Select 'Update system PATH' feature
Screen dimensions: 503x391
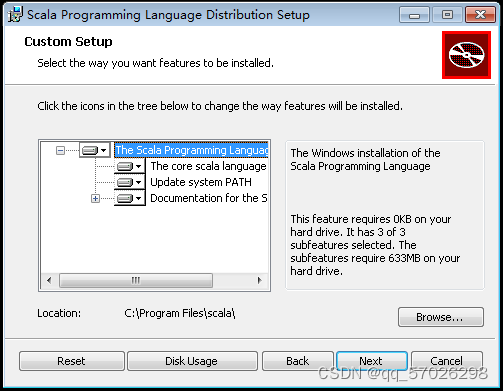[x=201, y=182]
